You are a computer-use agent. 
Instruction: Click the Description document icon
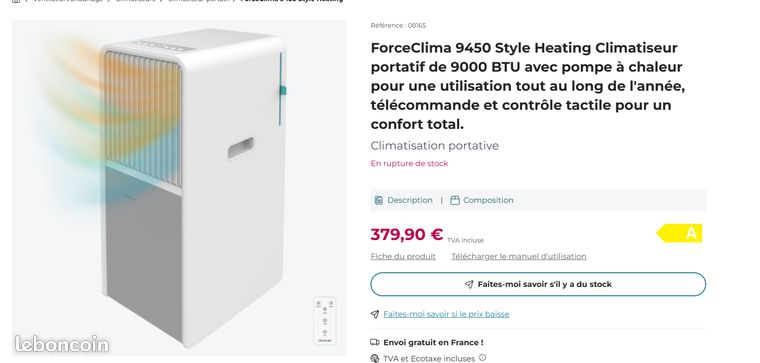tap(379, 200)
